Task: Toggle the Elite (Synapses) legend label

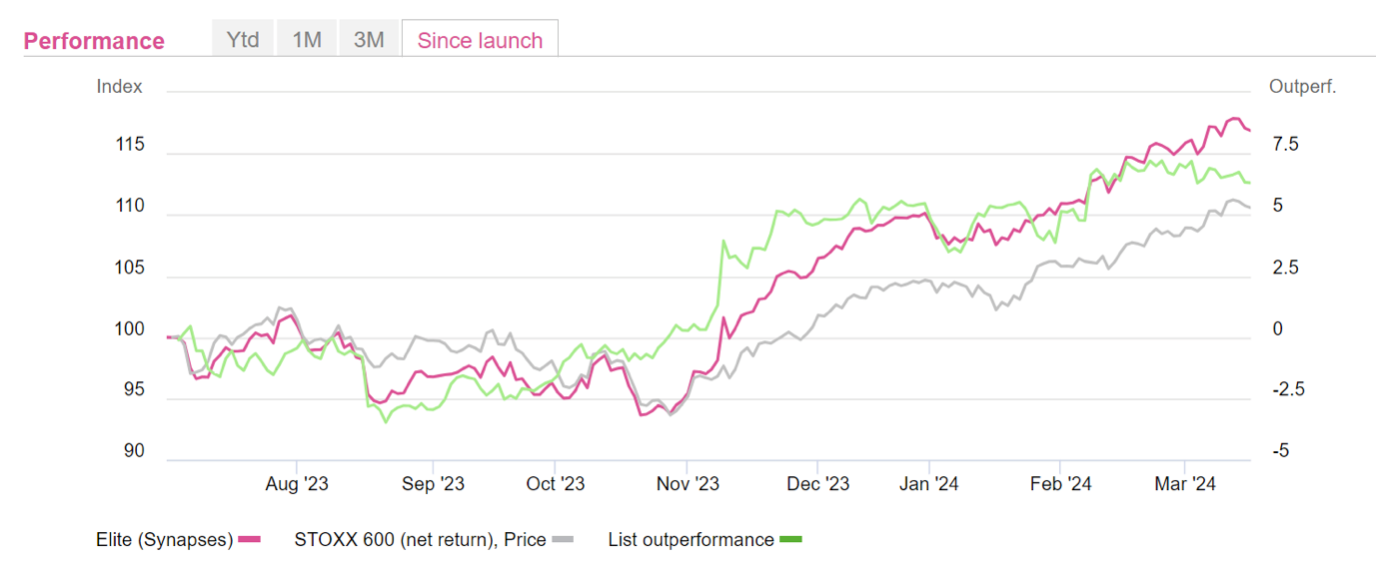Action: click(x=165, y=540)
